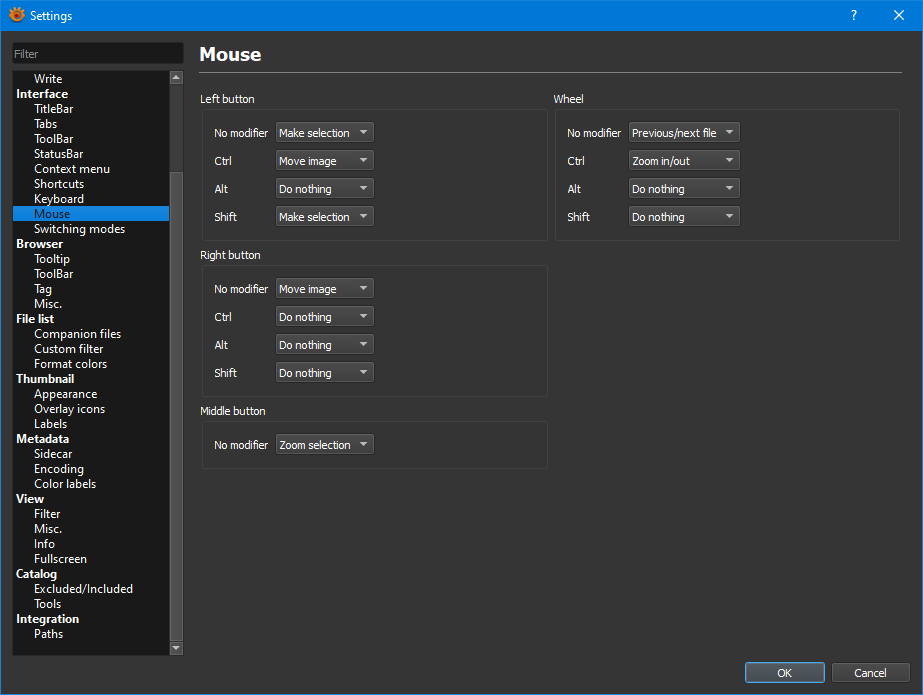Viewport: 923px width, 695px height.
Task: Open Format colors under File list
Action: point(70,364)
